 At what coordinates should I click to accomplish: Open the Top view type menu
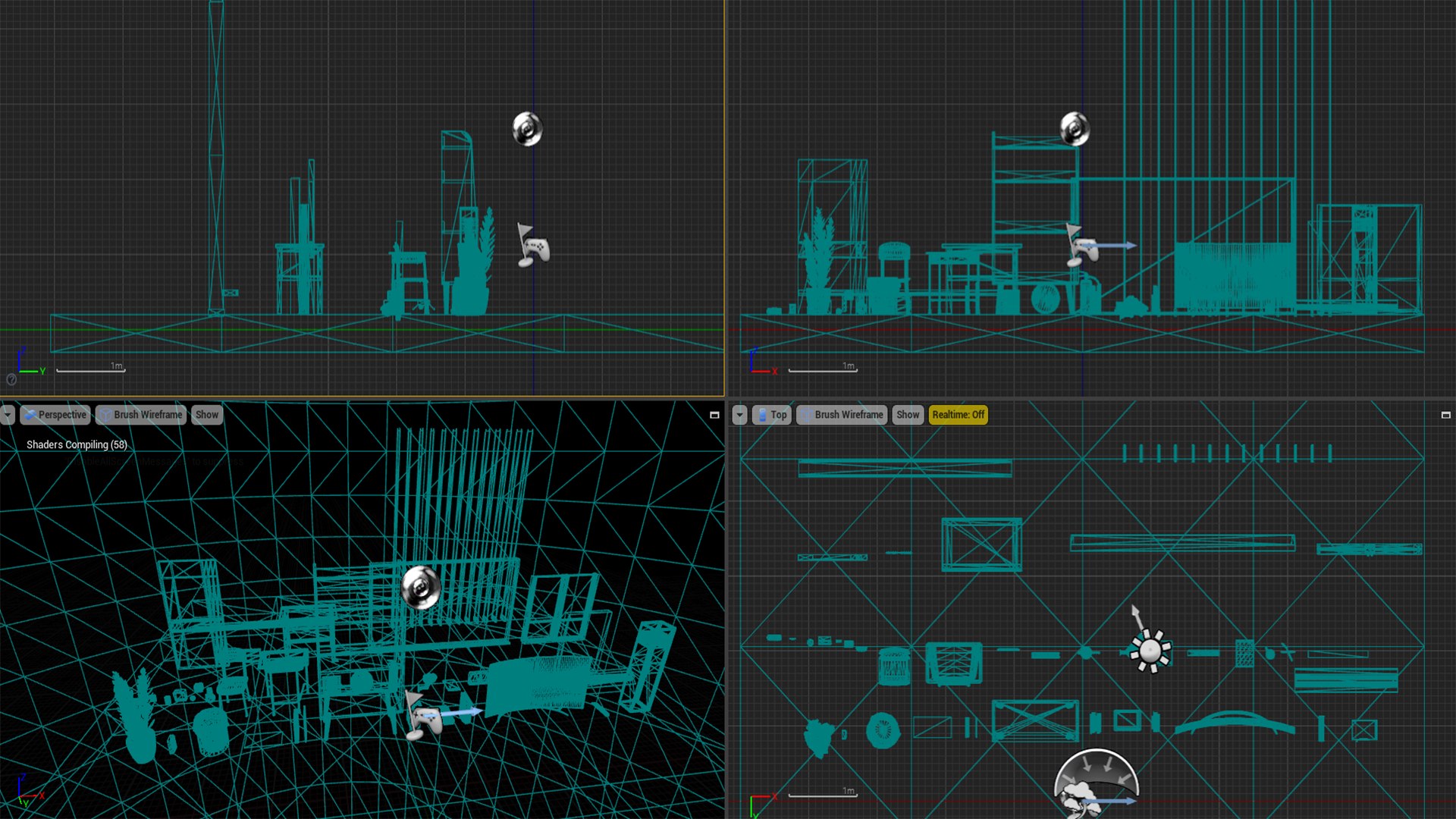tap(771, 415)
